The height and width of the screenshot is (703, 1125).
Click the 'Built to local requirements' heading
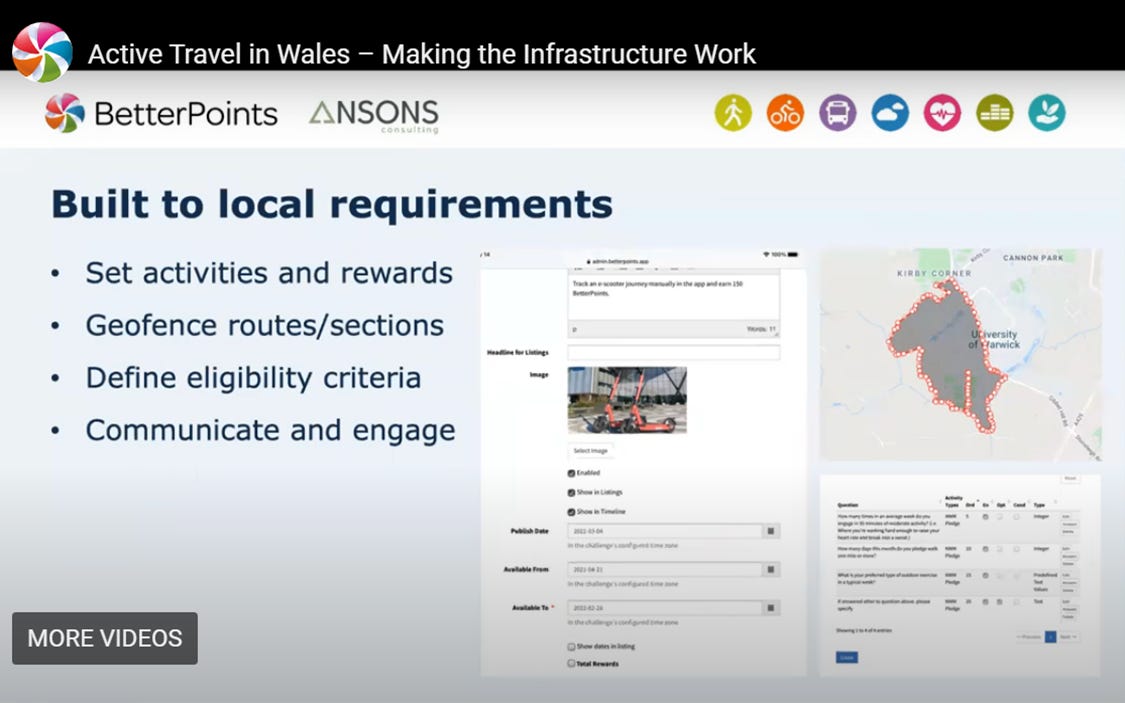point(332,204)
